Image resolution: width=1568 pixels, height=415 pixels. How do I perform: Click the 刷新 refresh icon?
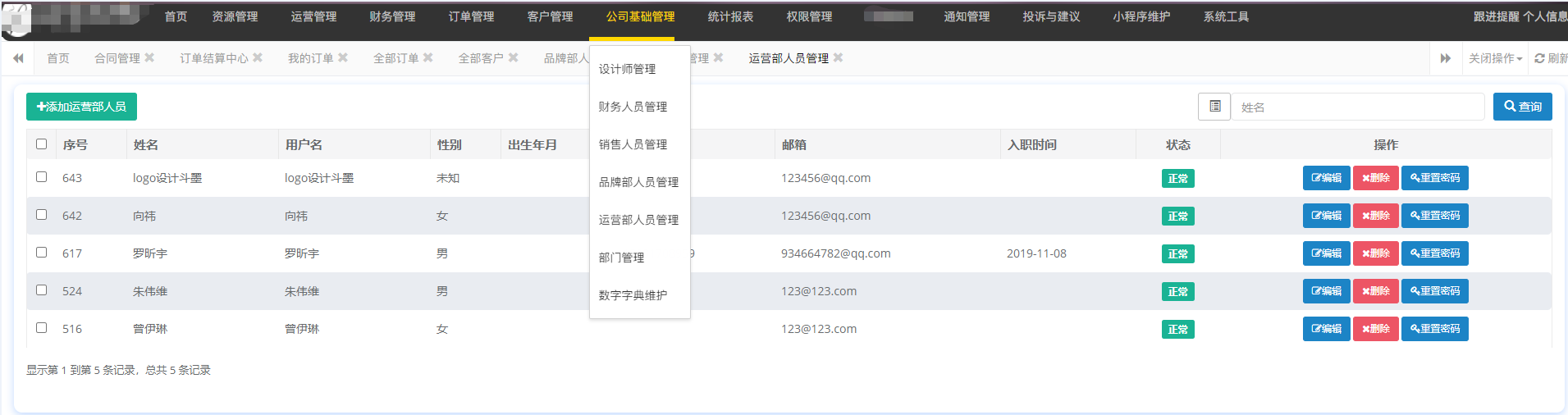pyautogui.click(x=1540, y=58)
